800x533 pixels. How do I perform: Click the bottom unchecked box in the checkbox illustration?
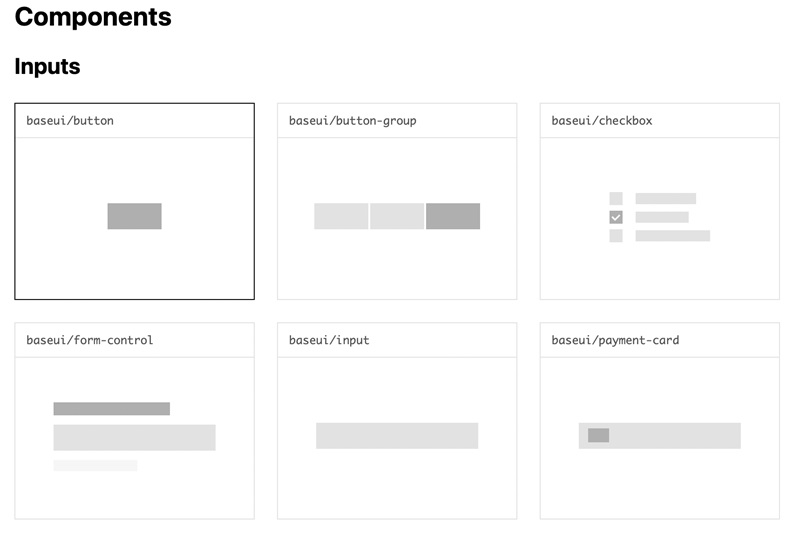coord(616,236)
